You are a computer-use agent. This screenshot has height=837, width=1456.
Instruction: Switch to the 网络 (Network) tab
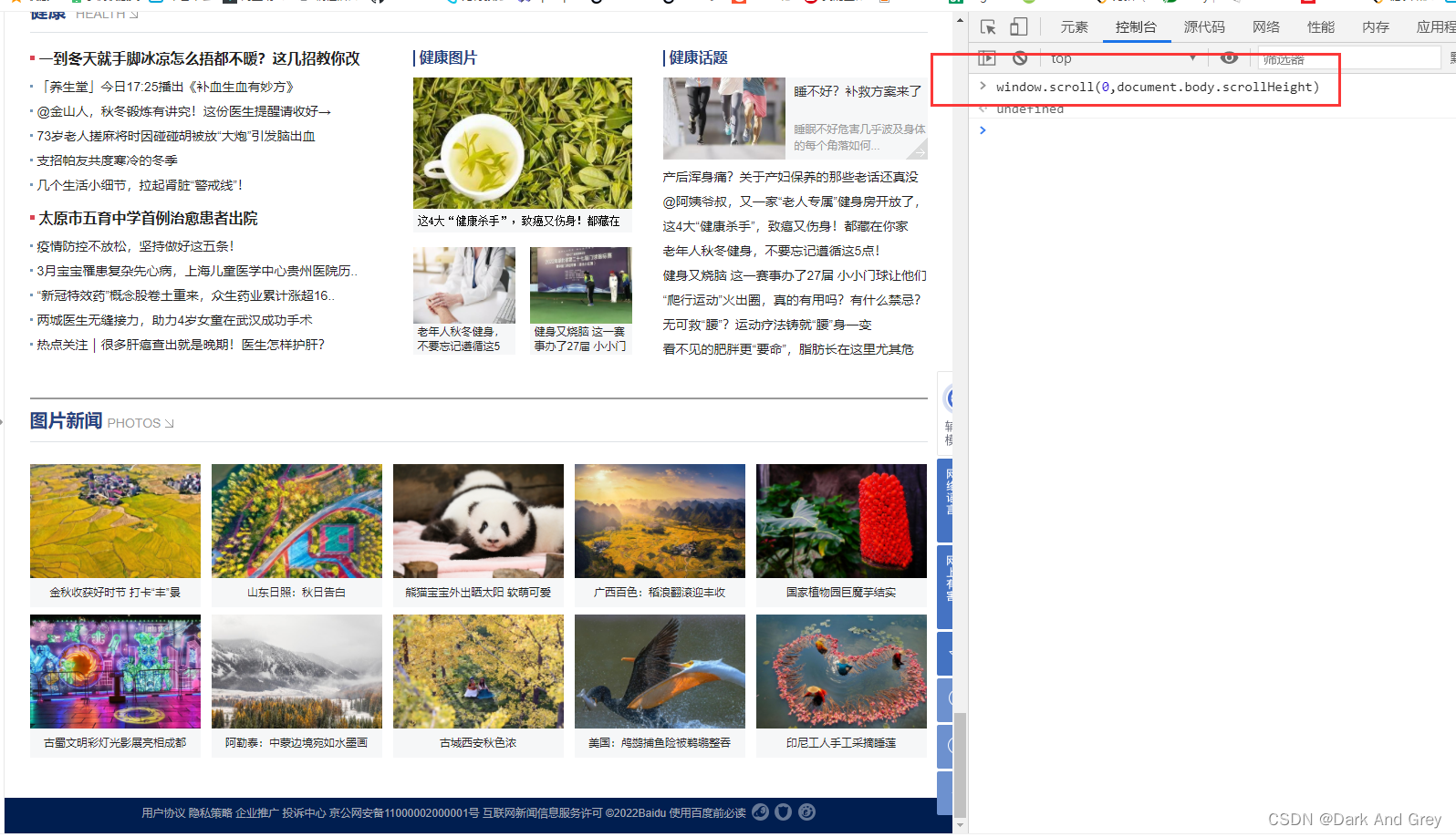pyautogui.click(x=1266, y=27)
